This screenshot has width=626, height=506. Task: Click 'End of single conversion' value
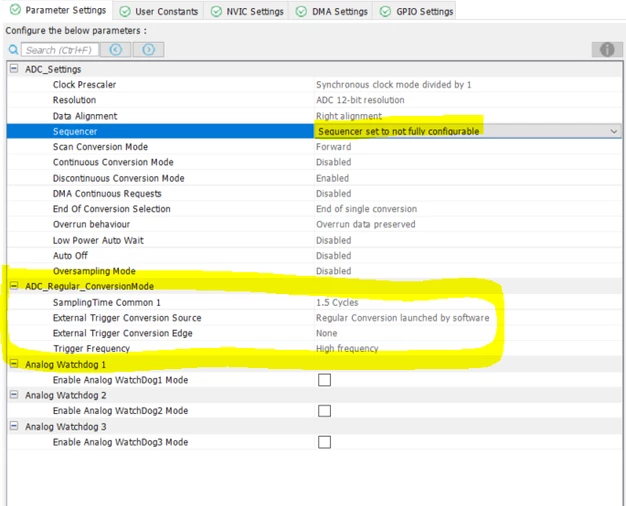(x=366, y=209)
